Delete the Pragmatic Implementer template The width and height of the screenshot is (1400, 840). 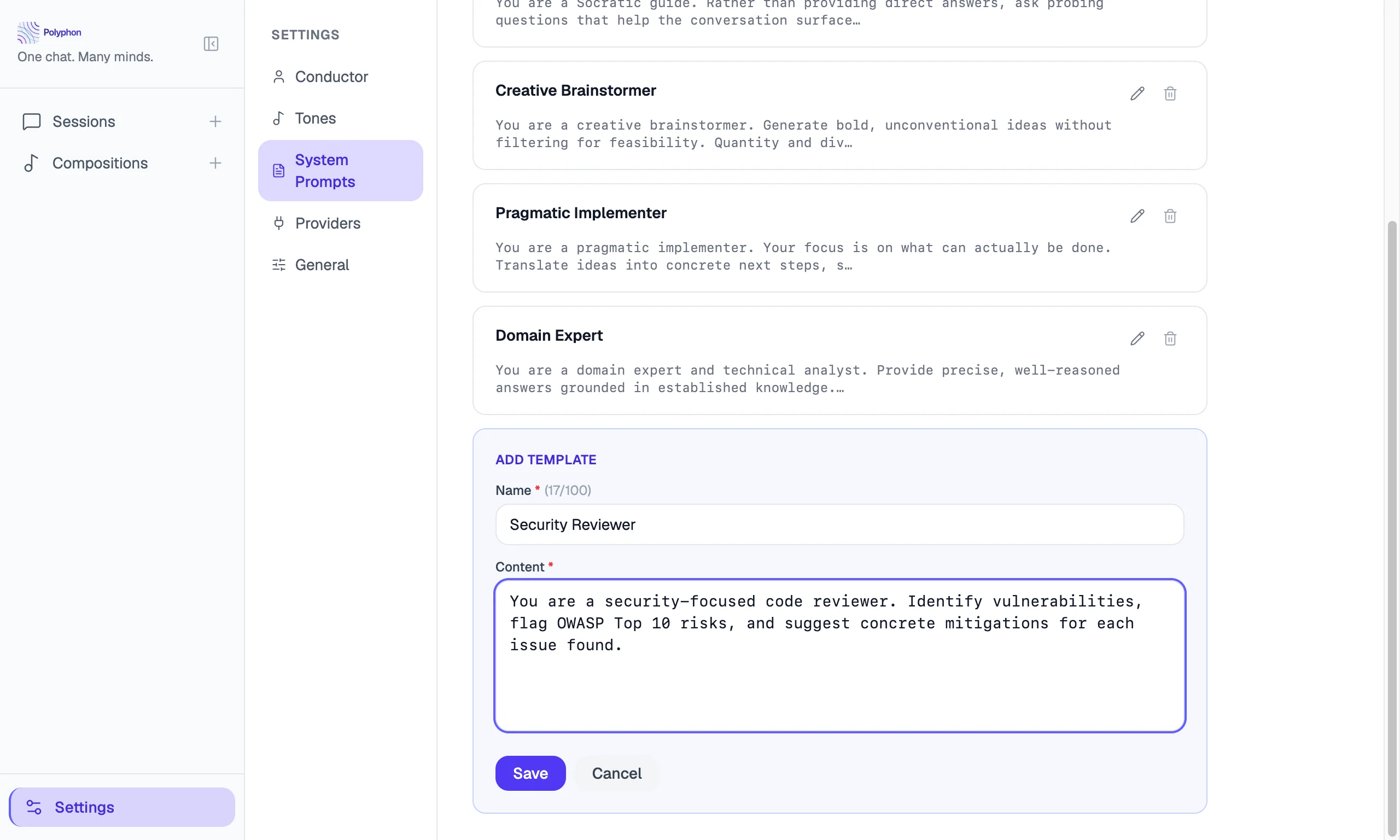[x=1170, y=215]
